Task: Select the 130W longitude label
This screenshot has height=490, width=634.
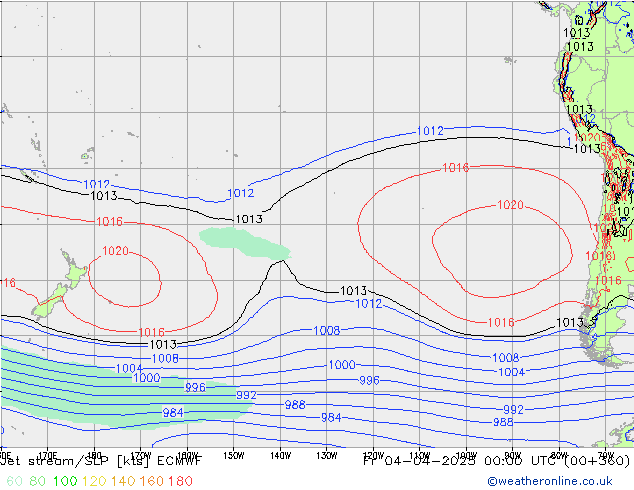Action: click(327, 455)
